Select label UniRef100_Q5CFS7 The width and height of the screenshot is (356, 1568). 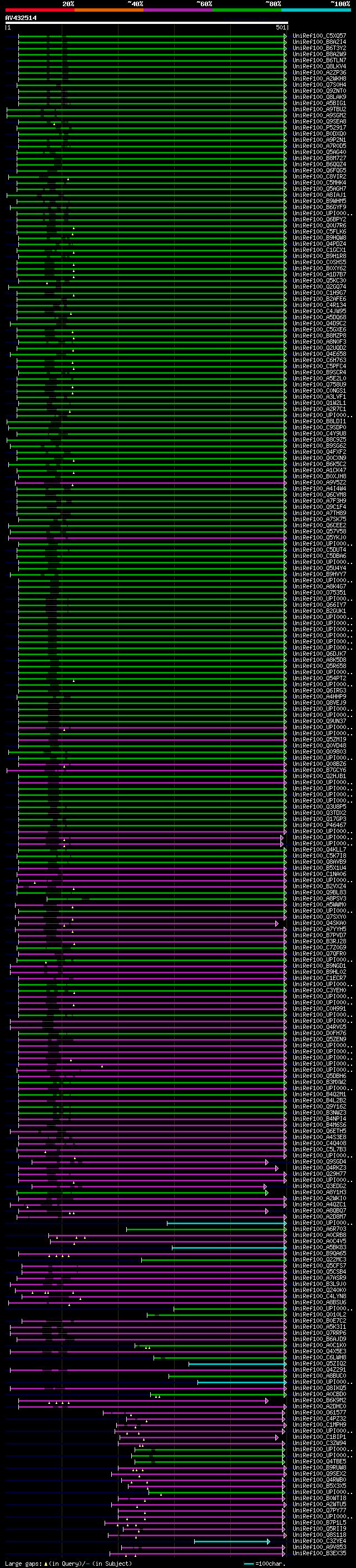[x=319, y=1265]
